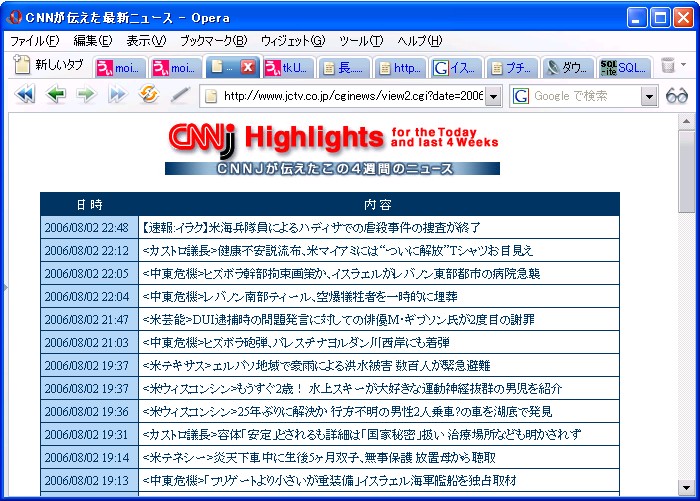Click the Opera logo in the title bar

coord(15,17)
